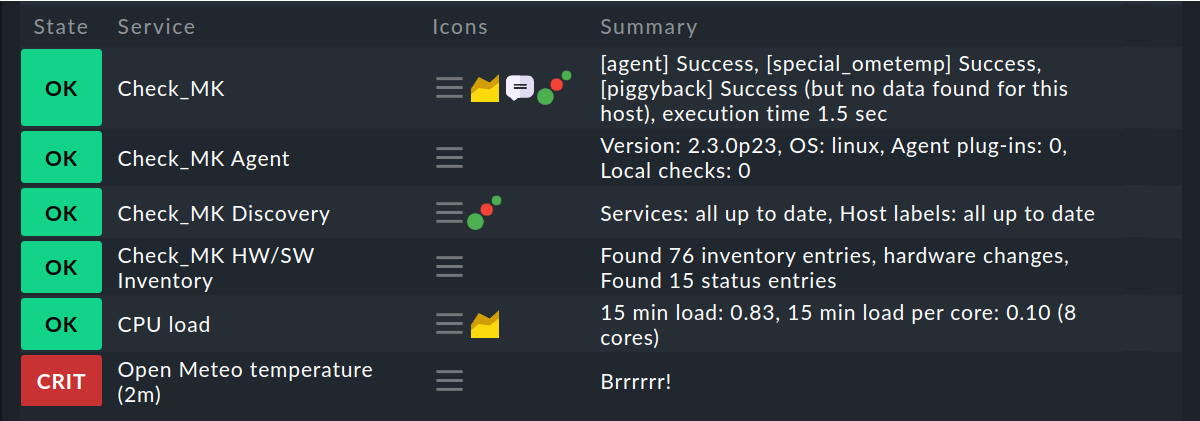Open action menu for Open Meteo temperature
Image resolution: width=1200 pixels, height=421 pixels.
click(x=449, y=380)
